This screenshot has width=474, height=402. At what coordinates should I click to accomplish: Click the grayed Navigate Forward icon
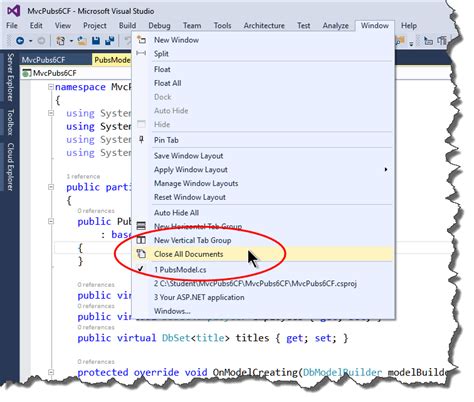pos(41,41)
